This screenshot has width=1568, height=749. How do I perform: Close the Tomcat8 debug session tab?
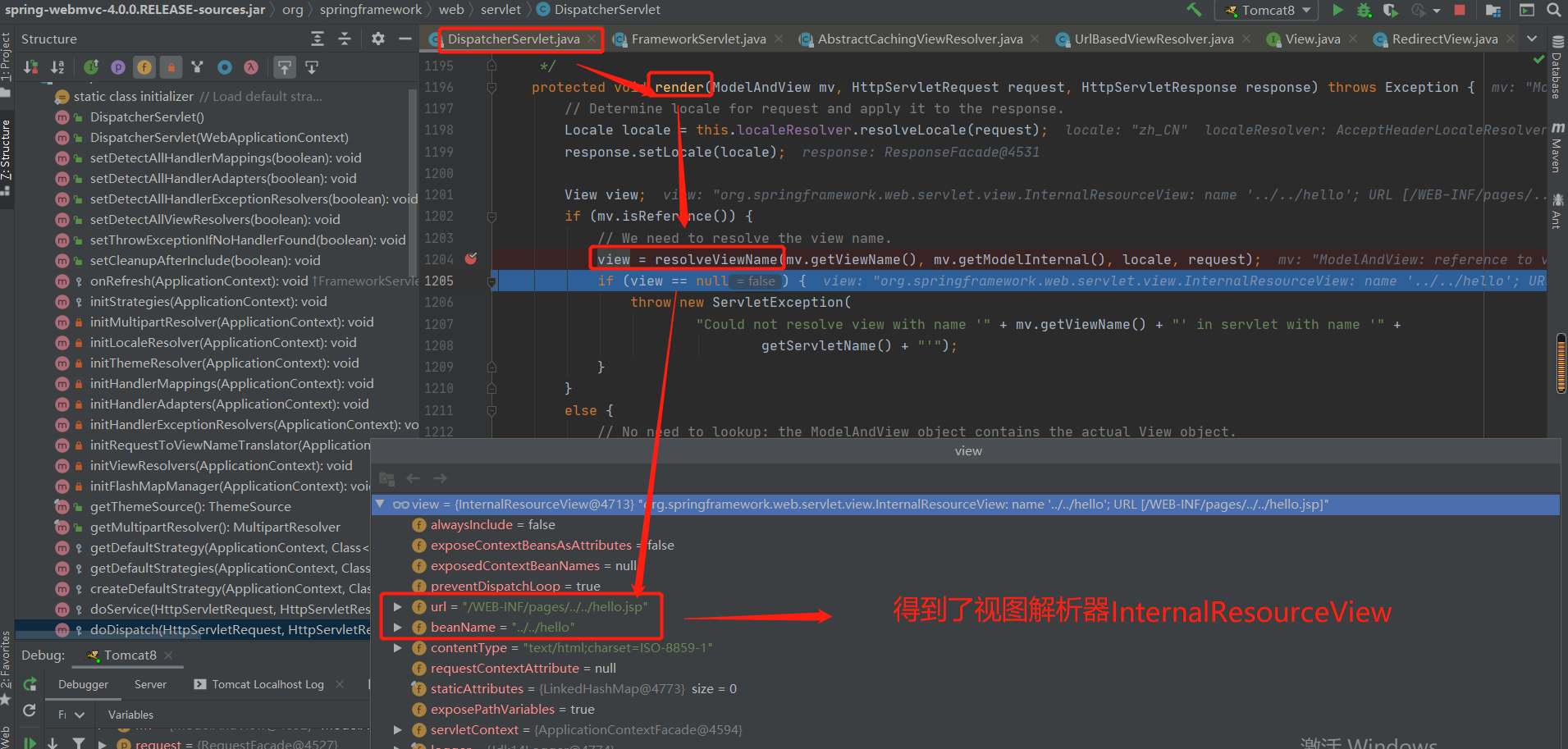168,655
